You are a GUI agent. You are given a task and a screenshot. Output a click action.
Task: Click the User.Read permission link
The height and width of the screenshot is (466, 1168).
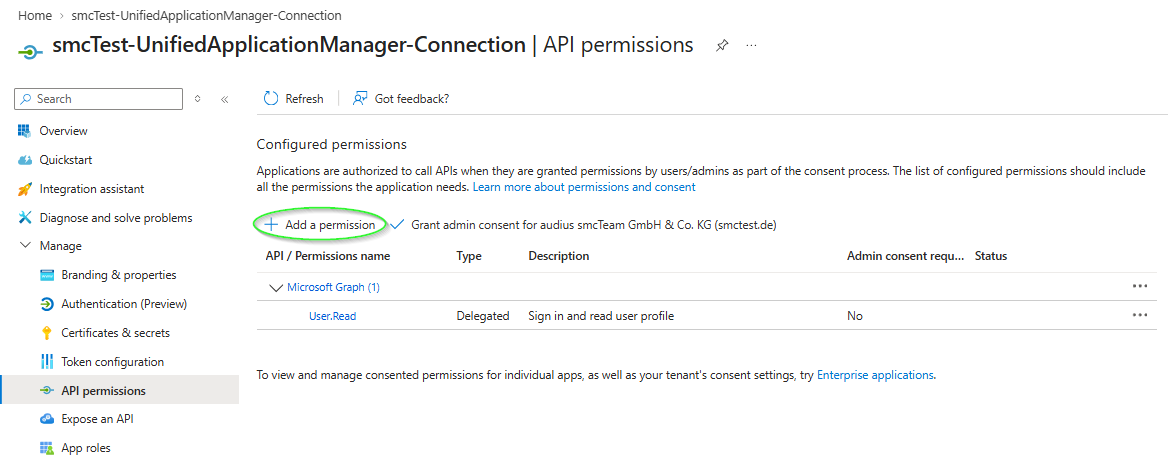[x=332, y=316]
